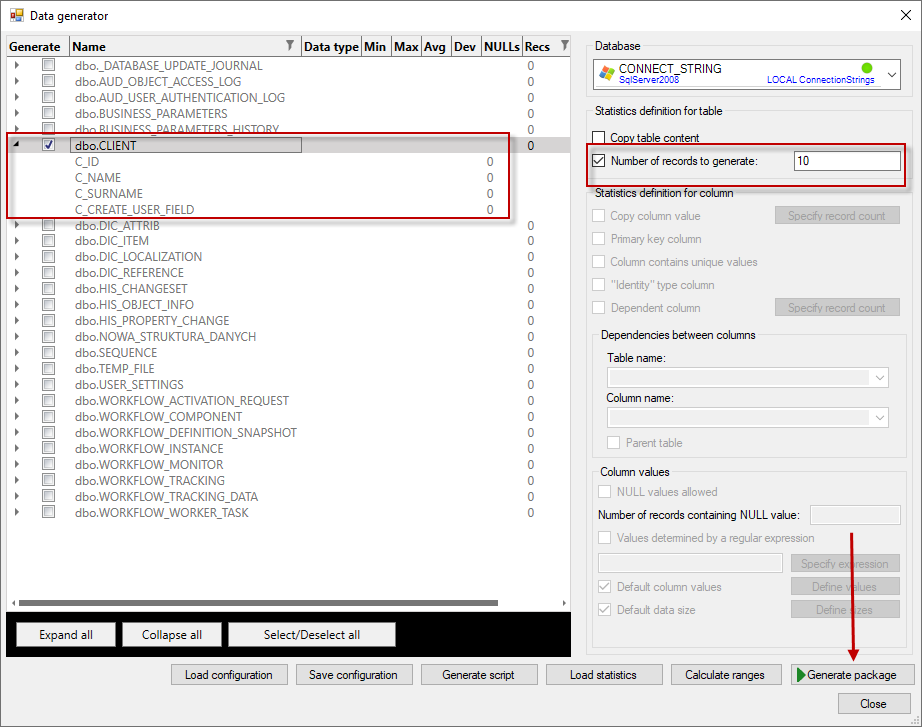
Task: Enable the Copy table content checkbox
Action: pos(599,138)
